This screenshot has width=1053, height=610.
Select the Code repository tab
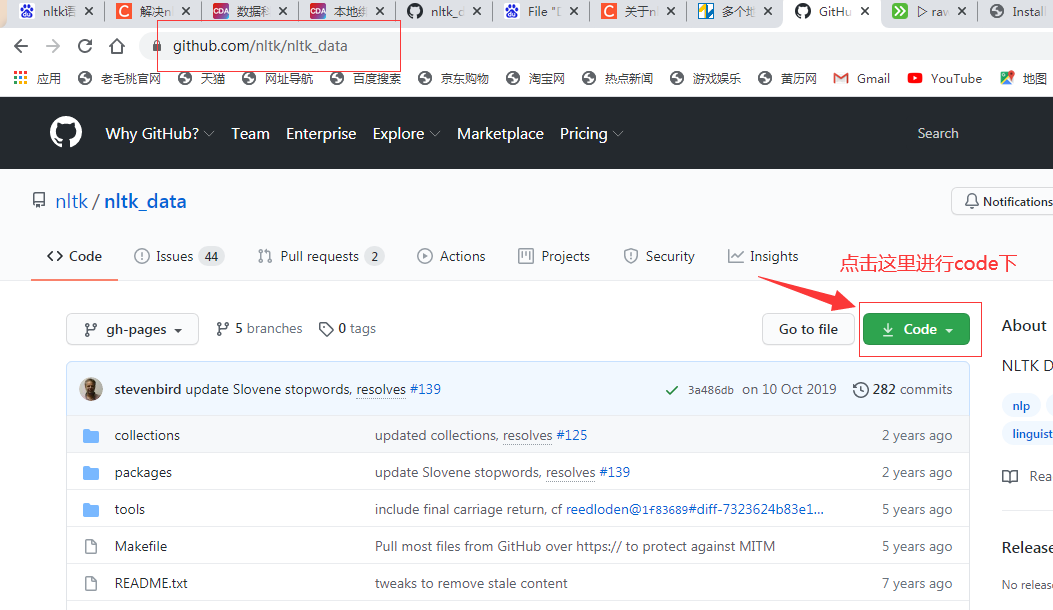coord(75,256)
